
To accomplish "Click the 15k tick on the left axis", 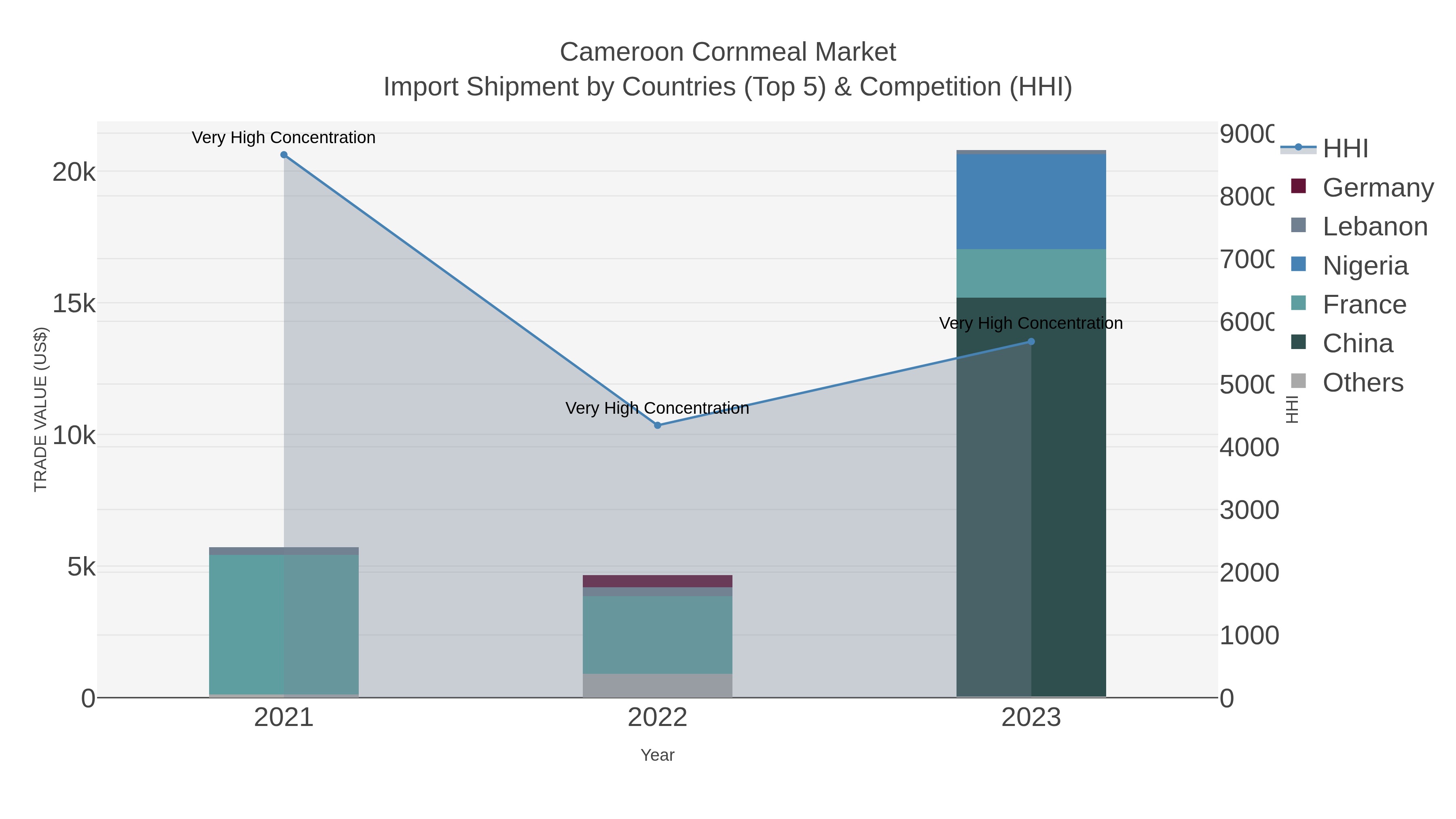I will click(x=74, y=303).
